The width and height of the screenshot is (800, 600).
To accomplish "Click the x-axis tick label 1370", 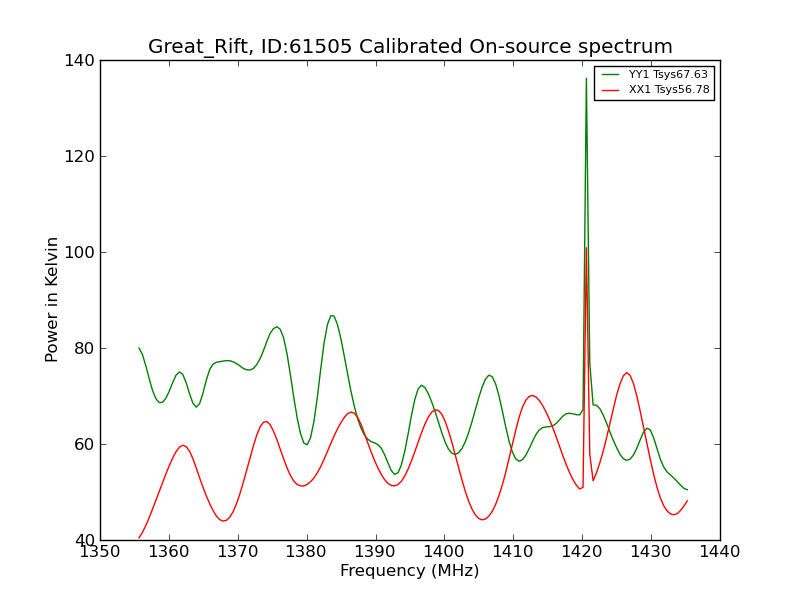I will tap(238, 552).
